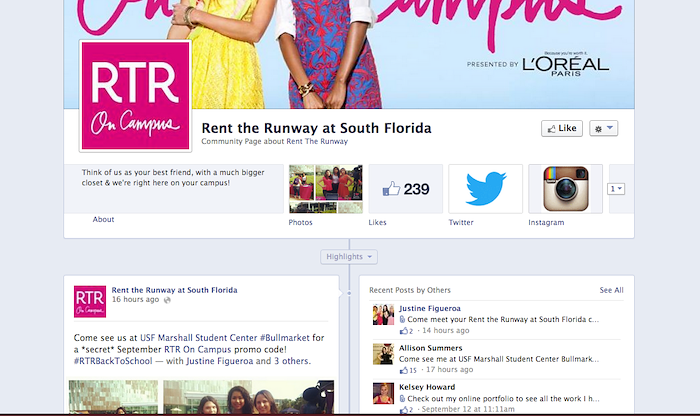Click September 12 at 11:11am timestamp
This screenshot has width=700, height=416.
[468, 409]
